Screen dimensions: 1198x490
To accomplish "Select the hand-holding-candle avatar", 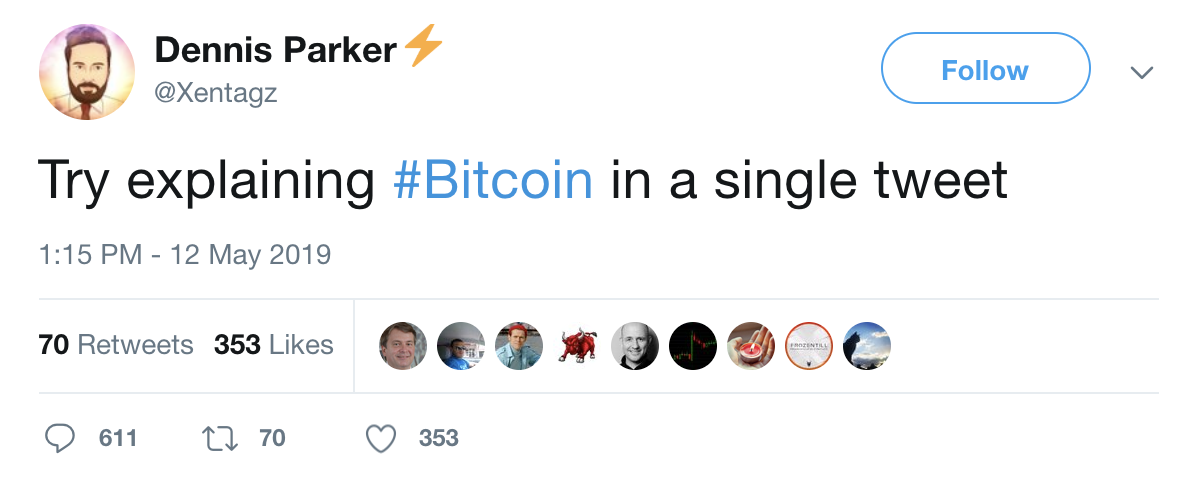I will pyautogui.click(x=751, y=346).
